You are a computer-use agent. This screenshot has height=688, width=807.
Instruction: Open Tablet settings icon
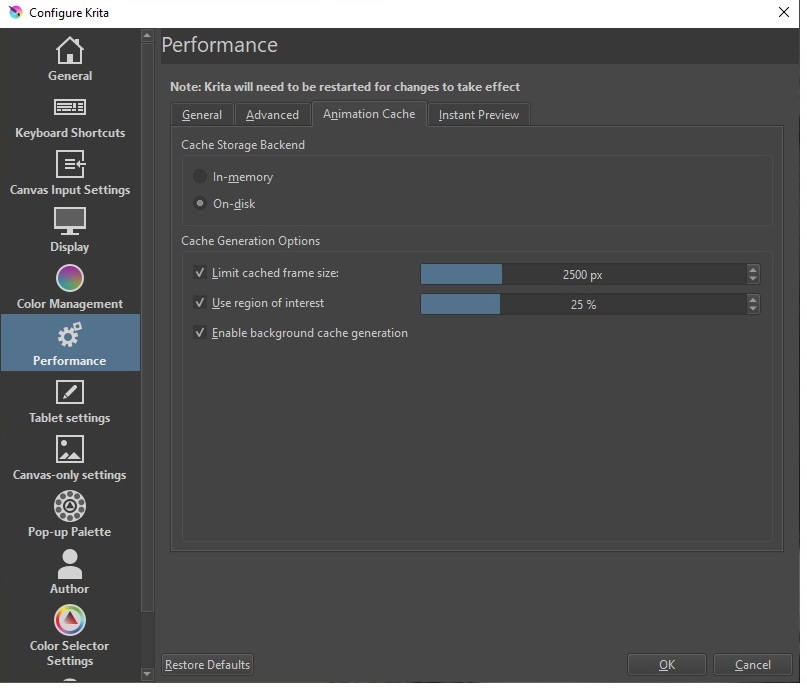click(x=69, y=392)
